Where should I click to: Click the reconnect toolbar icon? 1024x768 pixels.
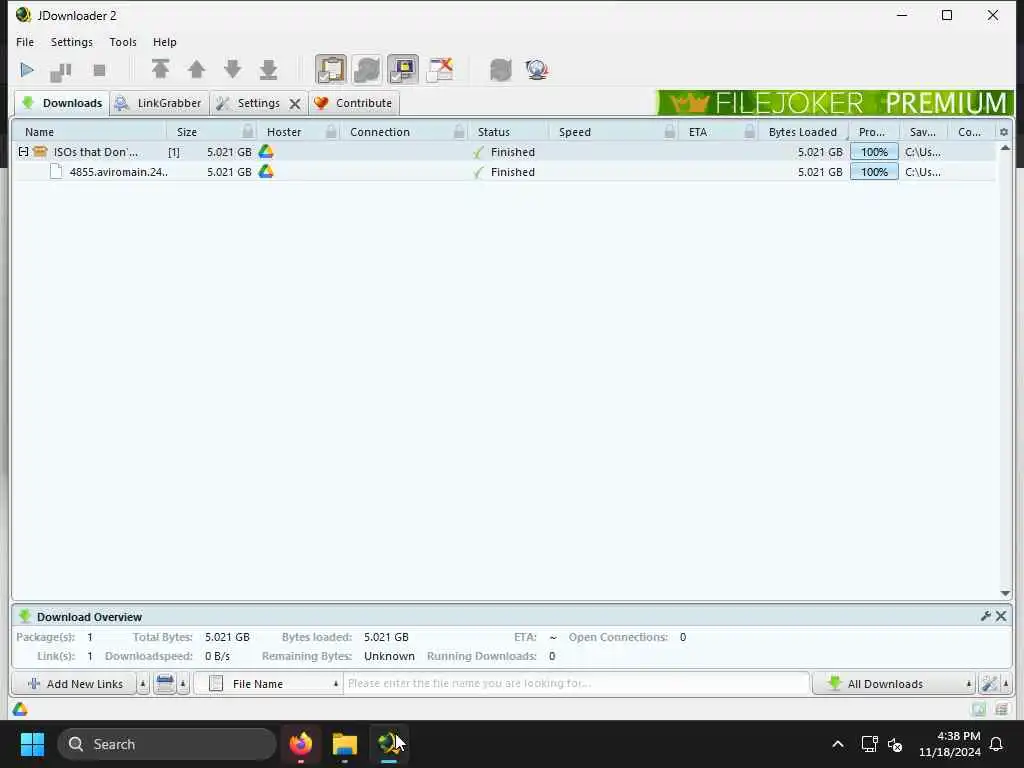tap(501, 69)
